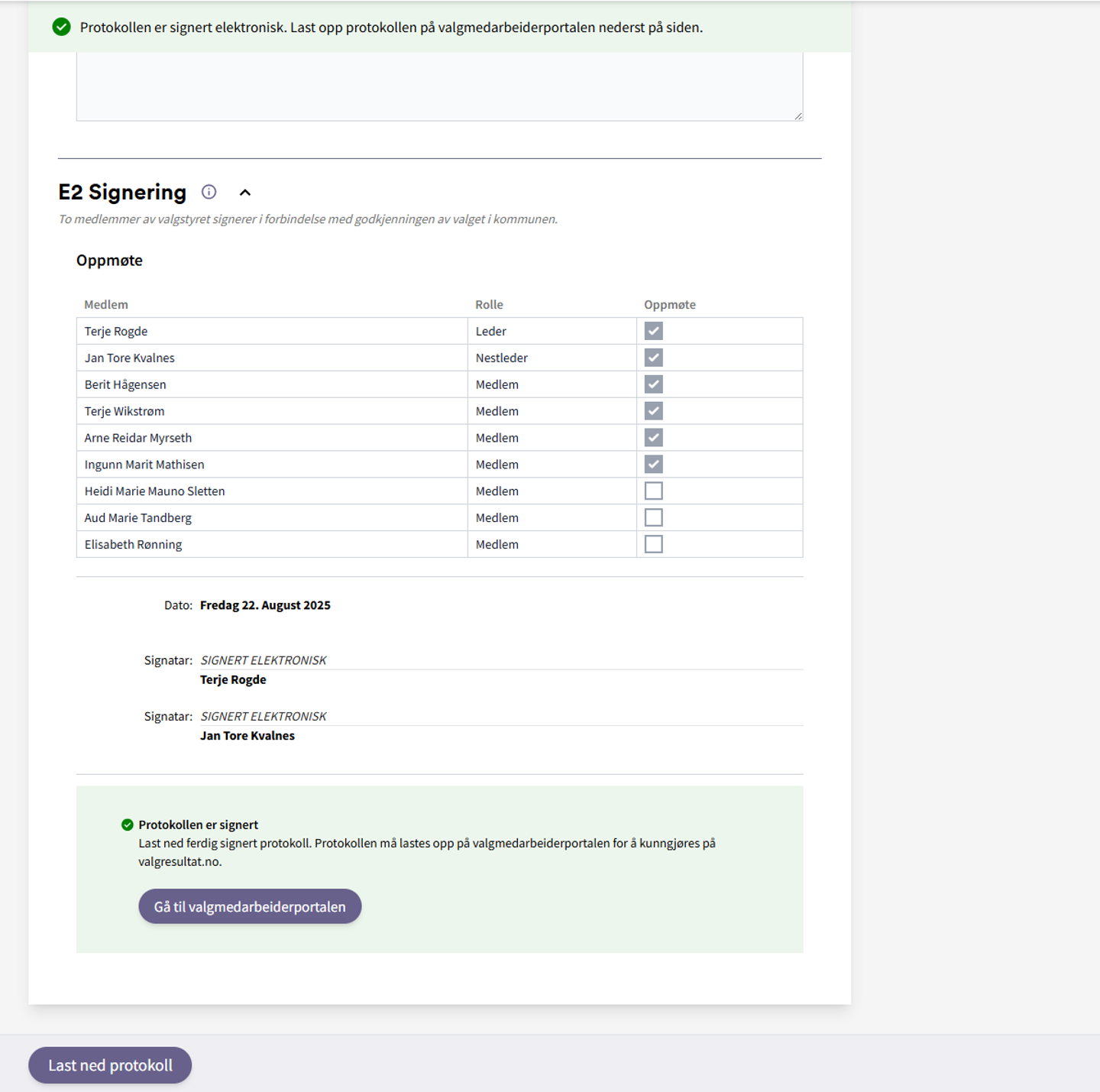Screen dimensions: 1100x1092
Task: Mark Aud Marie Tandberg as present
Action: (x=653, y=518)
